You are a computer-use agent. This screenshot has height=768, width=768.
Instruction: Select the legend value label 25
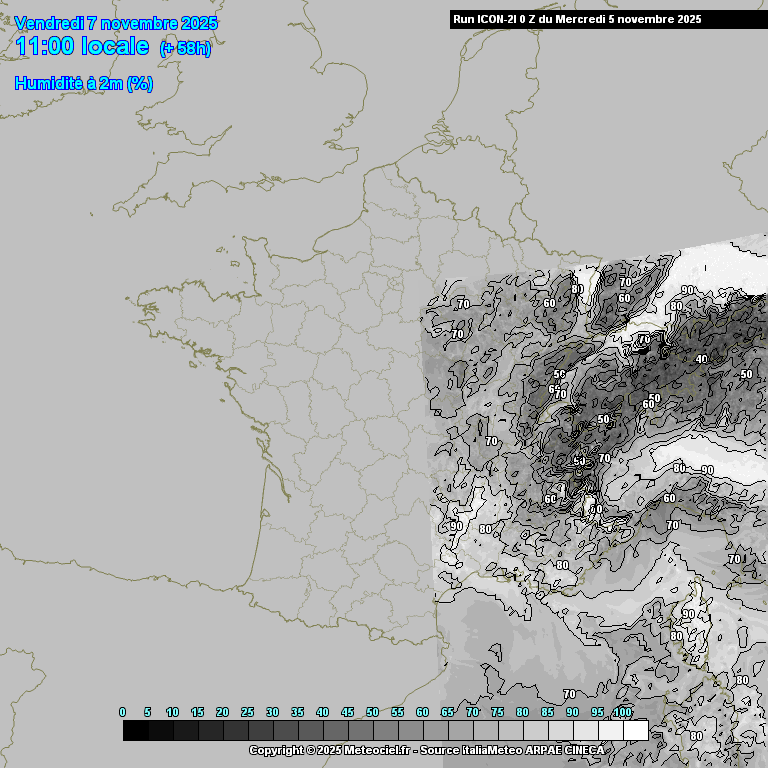[247, 712]
